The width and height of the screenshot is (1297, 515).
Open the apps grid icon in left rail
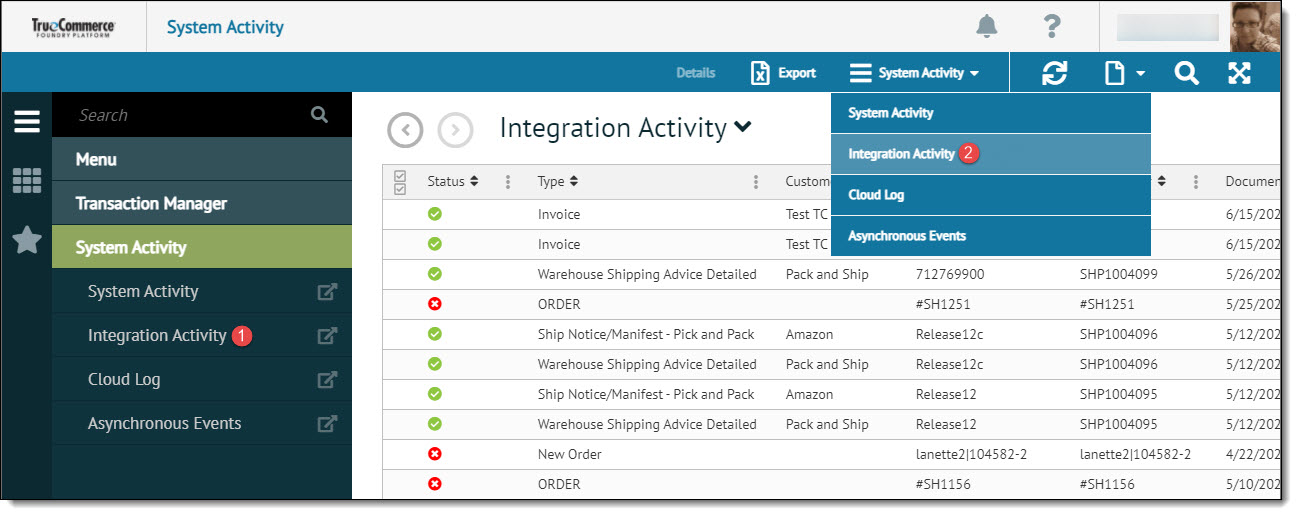27,181
